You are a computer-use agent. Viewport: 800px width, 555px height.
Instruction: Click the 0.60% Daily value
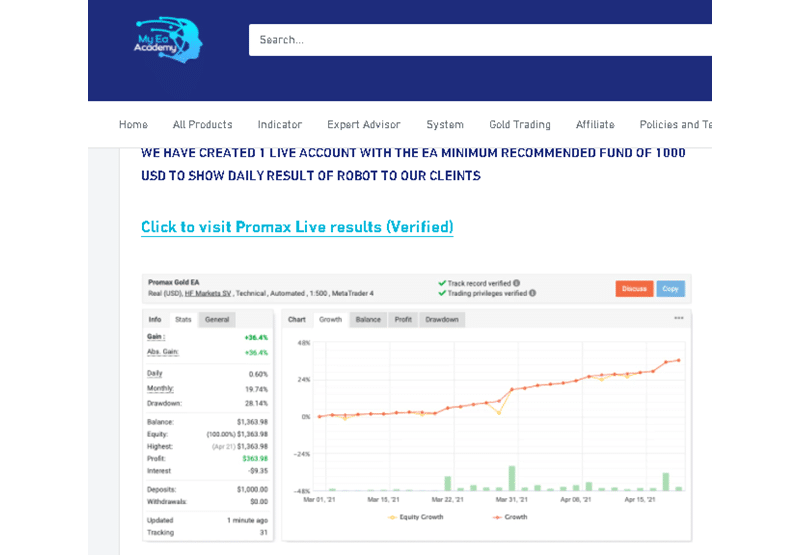click(258, 374)
